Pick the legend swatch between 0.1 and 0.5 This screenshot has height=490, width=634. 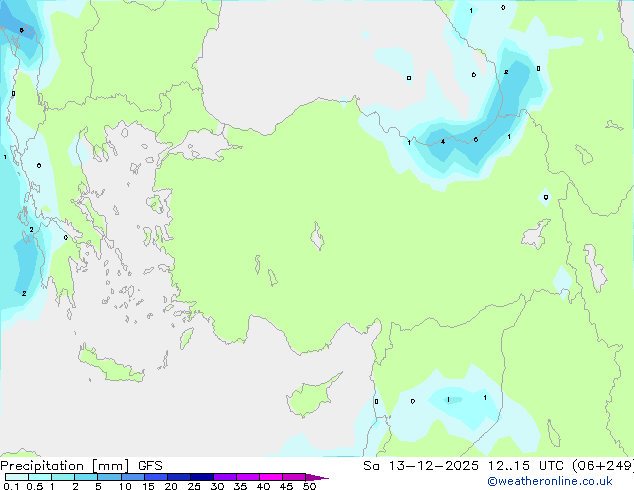click(17, 477)
